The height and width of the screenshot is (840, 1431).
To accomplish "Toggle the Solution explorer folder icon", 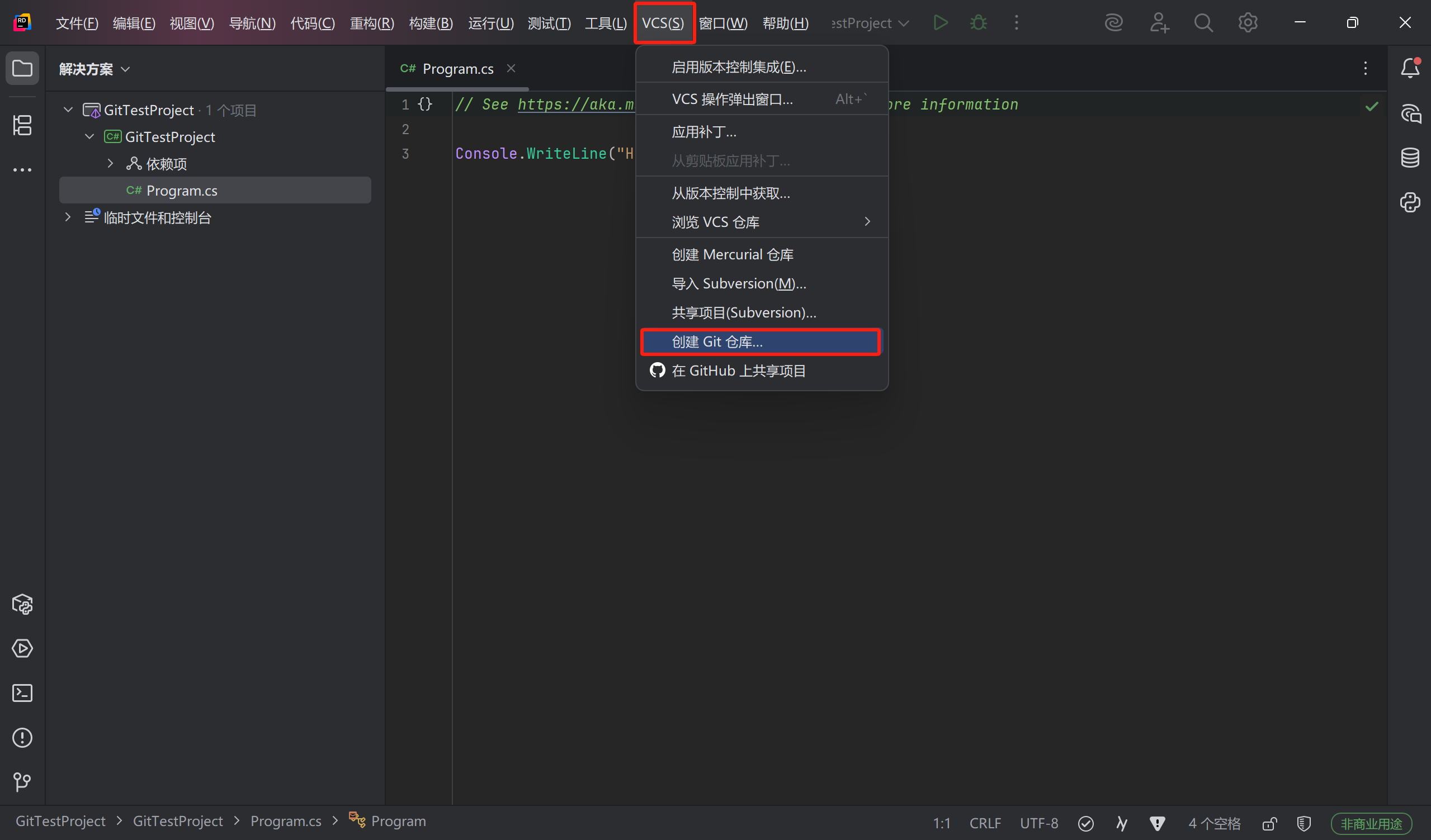I will pyautogui.click(x=22, y=69).
